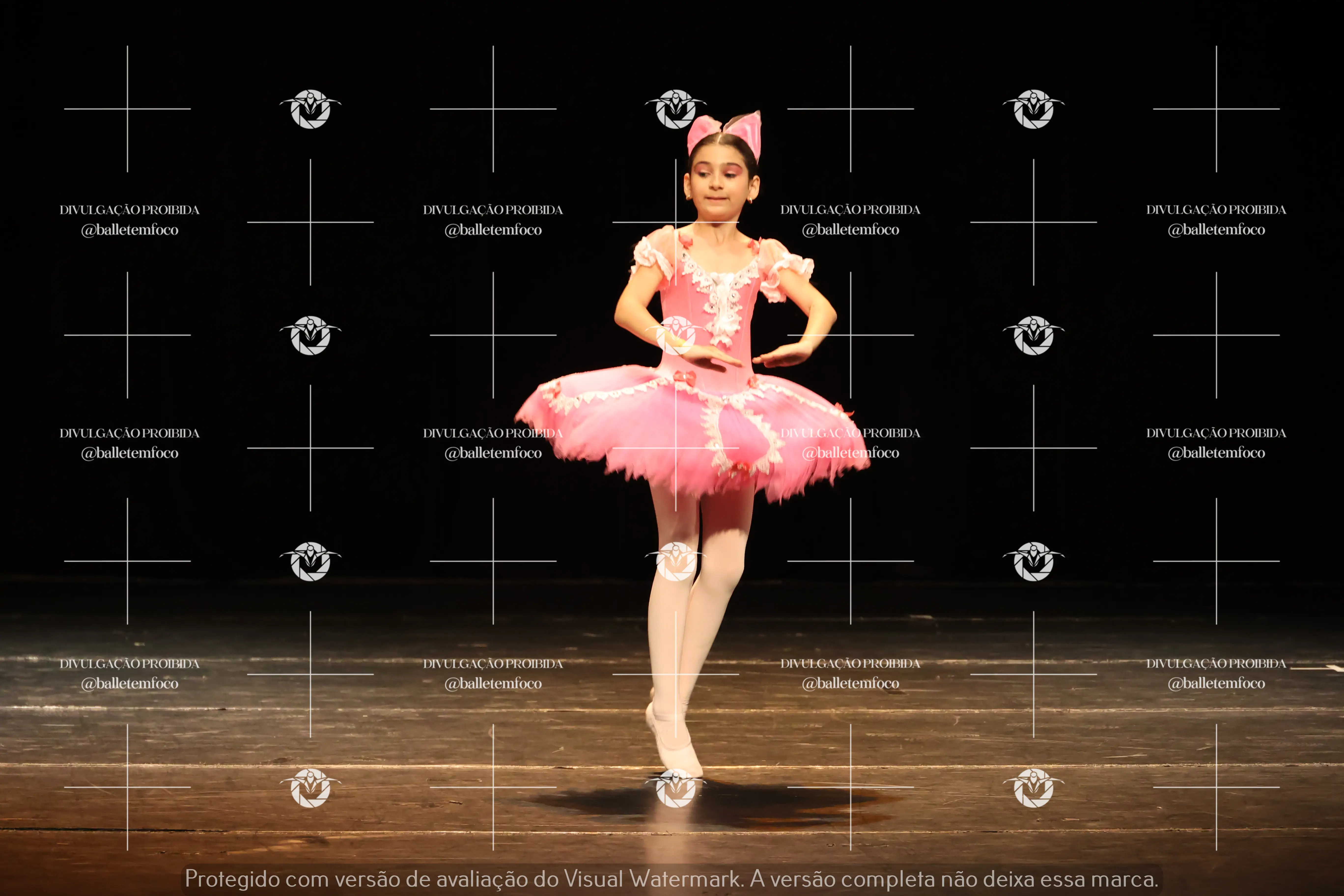1344x896 pixels.
Task: Click the @balletemfoco handle overlapping the tutu
Action: click(850, 453)
